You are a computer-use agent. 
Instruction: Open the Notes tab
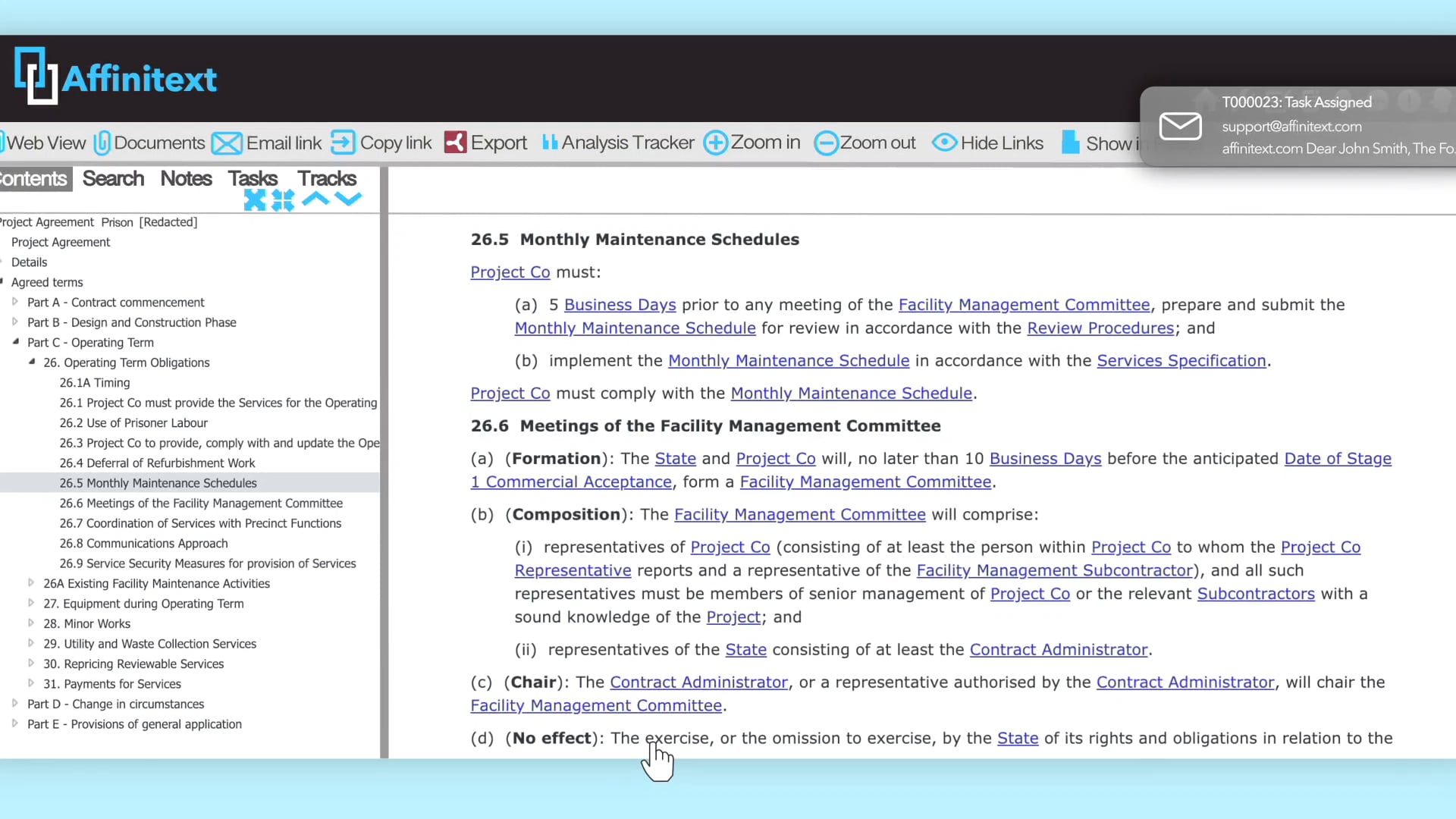tap(186, 179)
